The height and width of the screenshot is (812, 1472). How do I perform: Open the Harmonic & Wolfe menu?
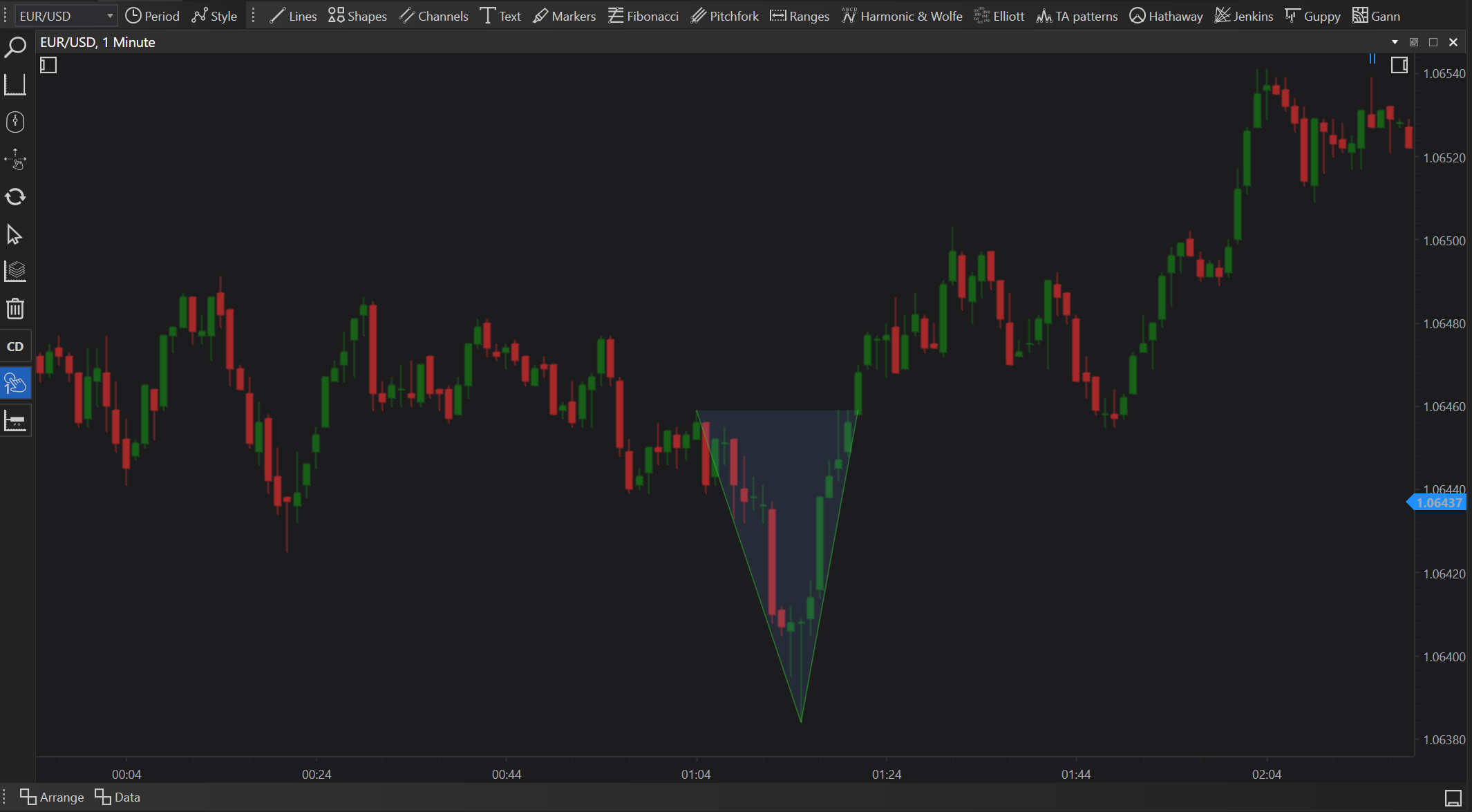pyautogui.click(x=902, y=16)
